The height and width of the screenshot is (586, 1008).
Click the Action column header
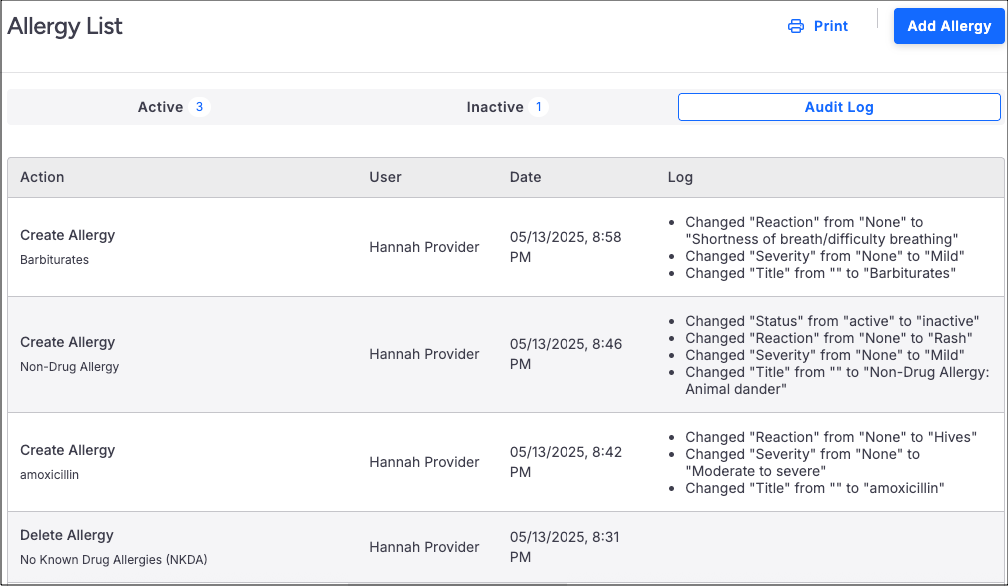[x=42, y=177]
